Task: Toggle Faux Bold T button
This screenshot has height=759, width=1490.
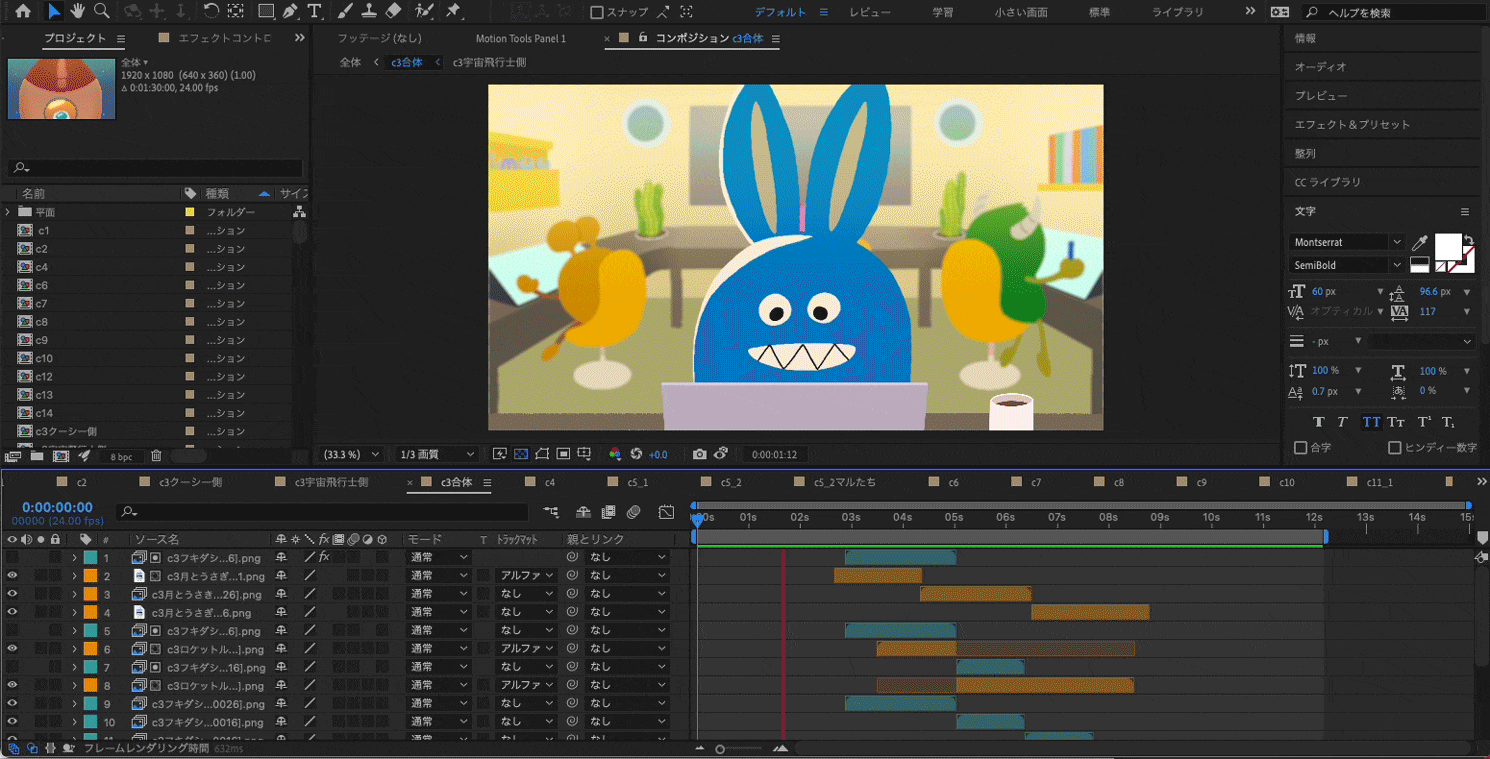Action: click(1318, 422)
